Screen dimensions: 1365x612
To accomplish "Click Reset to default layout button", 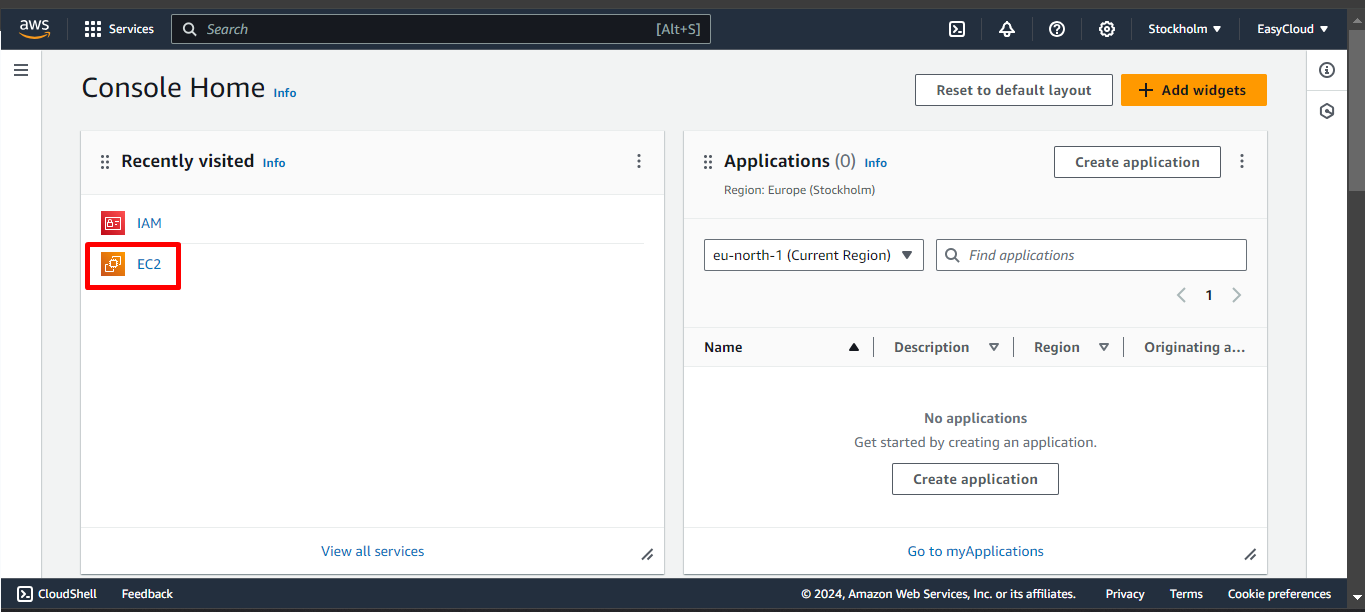I will point(1014,90).
